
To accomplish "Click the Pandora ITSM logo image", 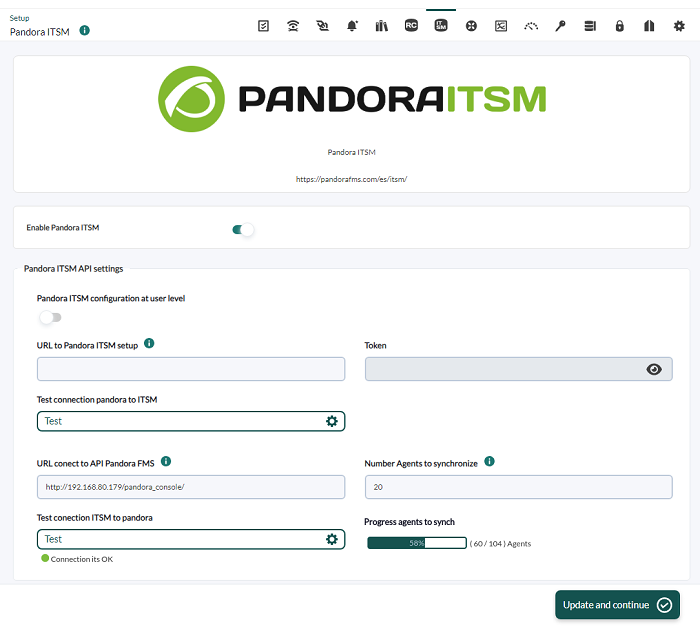I will (352, 99).
